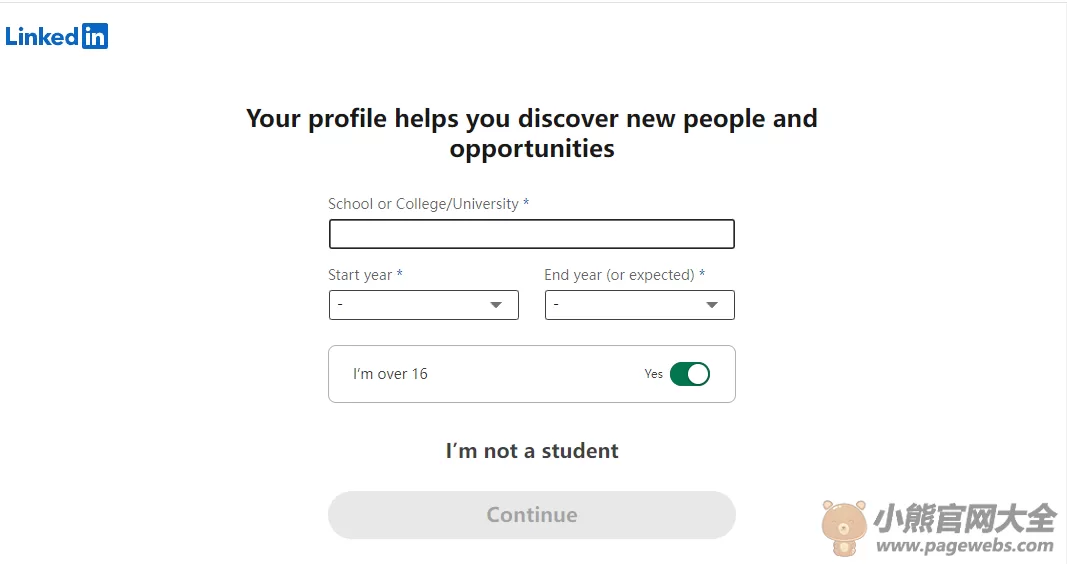Click the blue "in" square icon

(95, 36)
